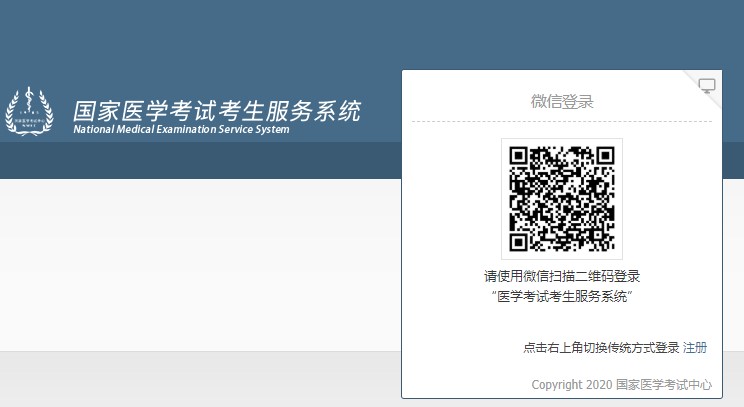Click the 请使用微信扫描二维码登录 instruction text
The height and width of the screenshot is (407, 744).
[561, 276]
